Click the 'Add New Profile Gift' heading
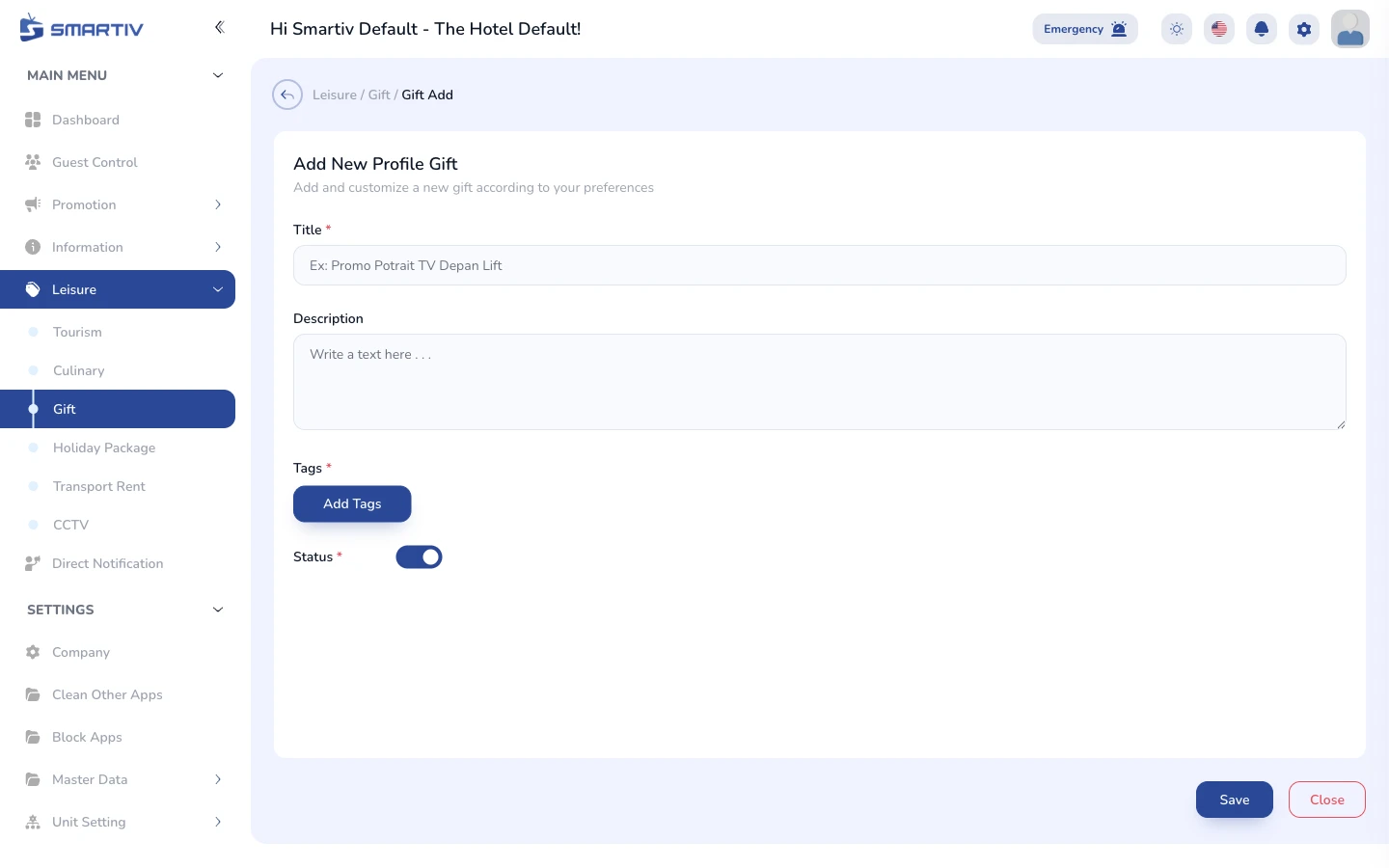 (x=375, y=164)
